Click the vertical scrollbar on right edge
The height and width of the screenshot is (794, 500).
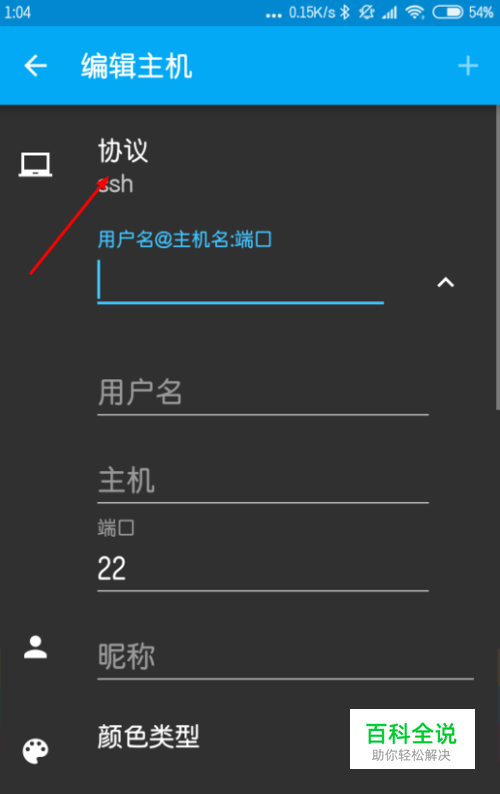(x=497, y=258)
